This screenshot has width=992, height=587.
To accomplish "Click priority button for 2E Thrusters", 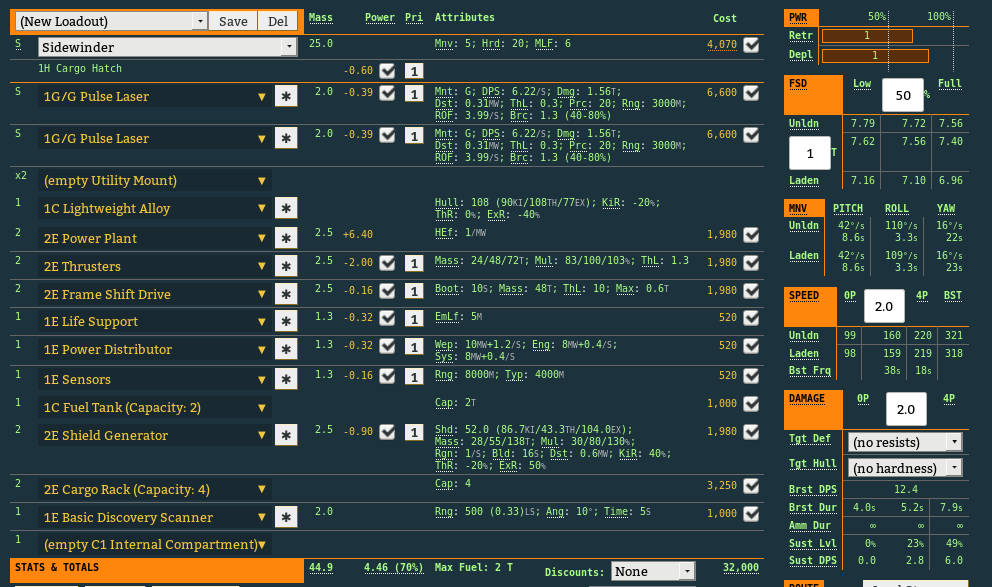I will (x=414, y=263).
